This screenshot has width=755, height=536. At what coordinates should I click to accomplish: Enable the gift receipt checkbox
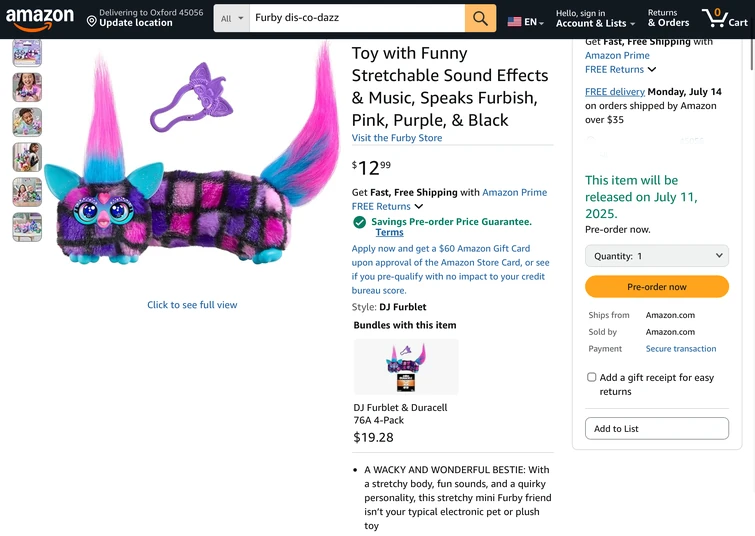click(x=592, y=378)
